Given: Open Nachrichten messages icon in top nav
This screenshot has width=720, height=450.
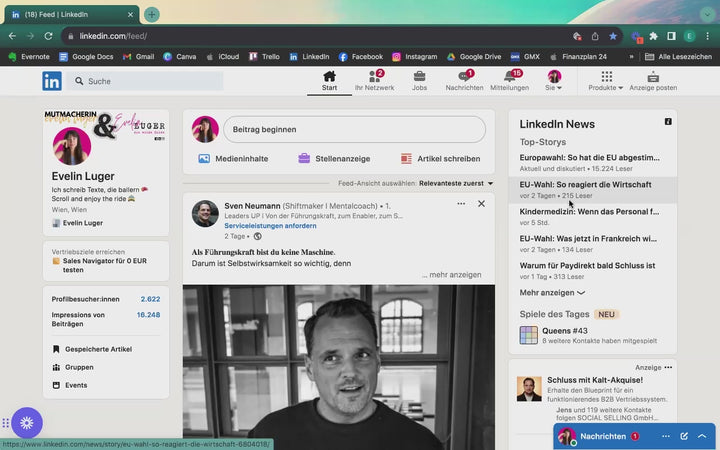Looking at the screenshot, I should 464,77.
